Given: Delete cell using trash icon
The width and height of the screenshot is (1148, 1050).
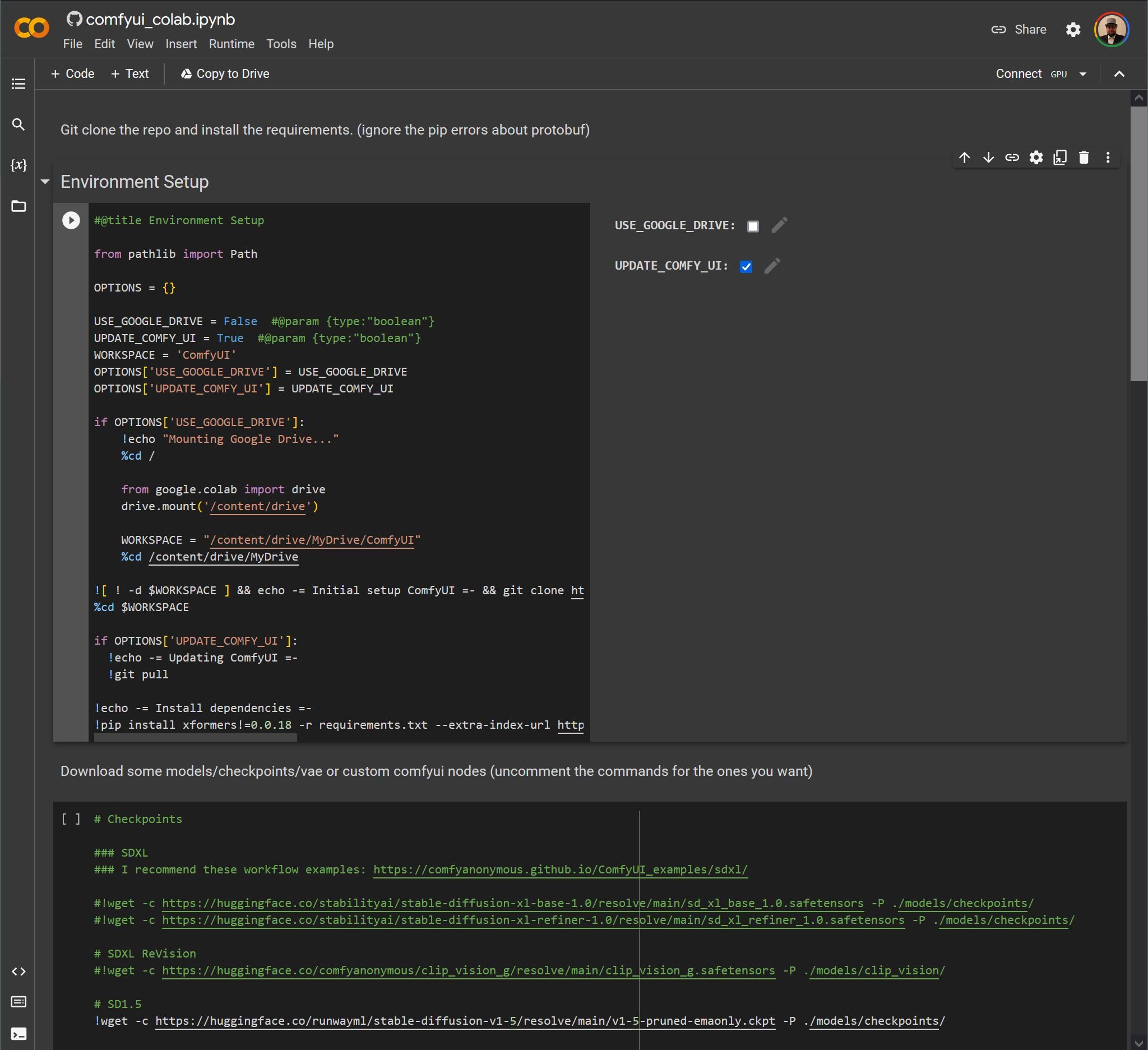Looking at the screenshot, I should 1084,158.
